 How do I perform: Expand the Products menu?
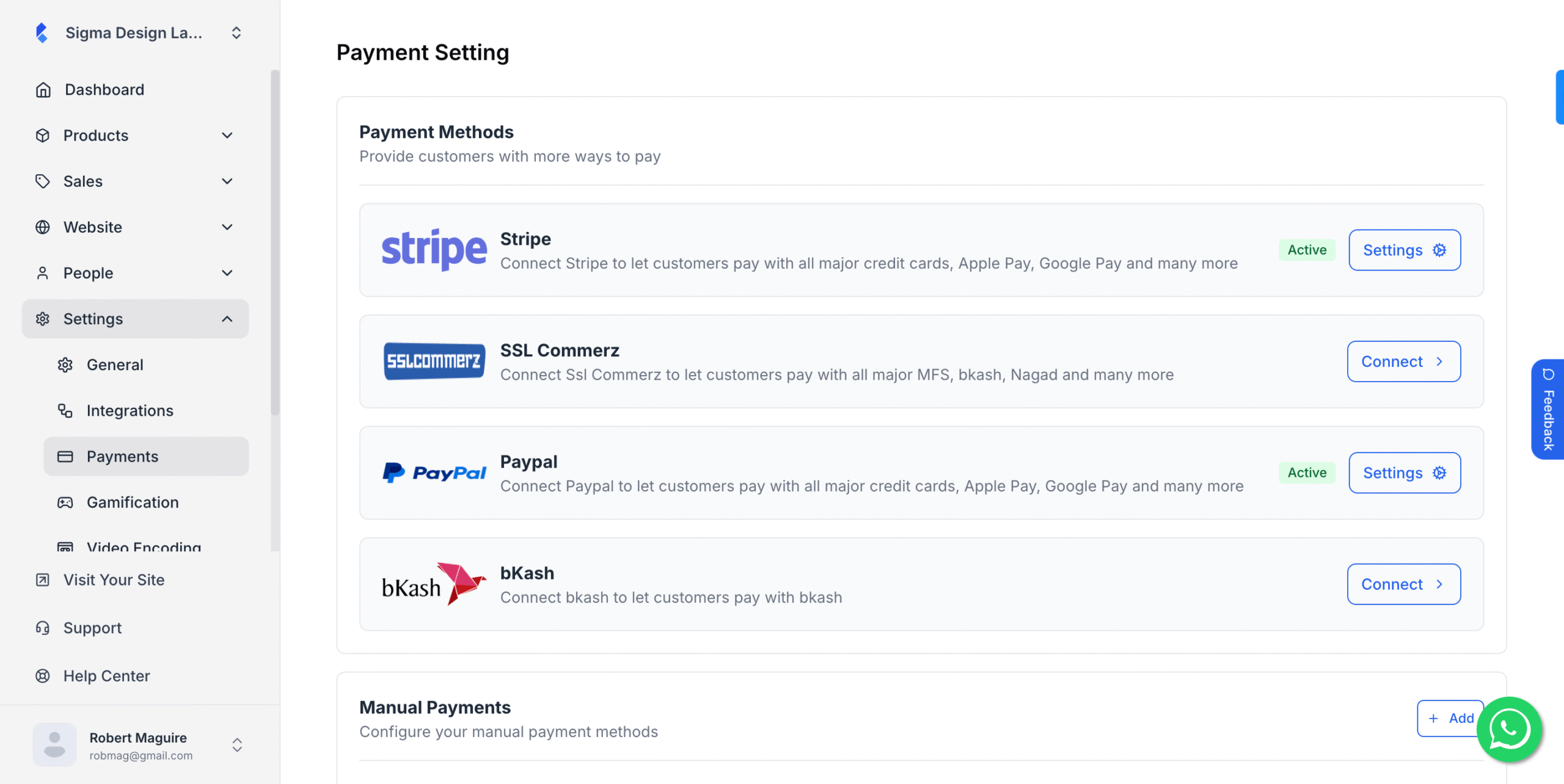[x=227, y=135]
